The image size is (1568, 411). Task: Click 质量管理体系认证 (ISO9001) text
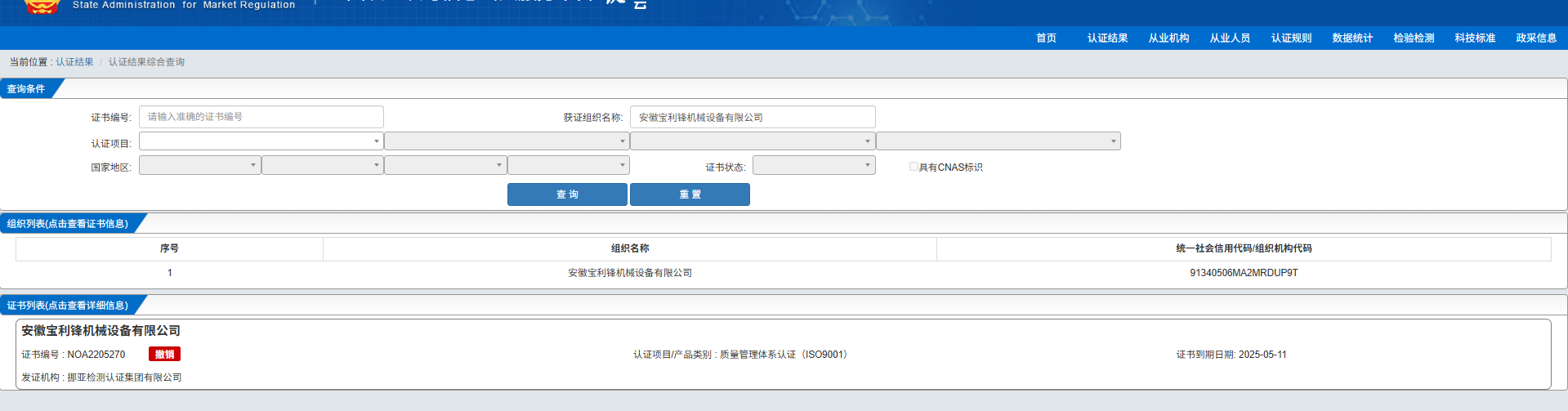[784, 355]
